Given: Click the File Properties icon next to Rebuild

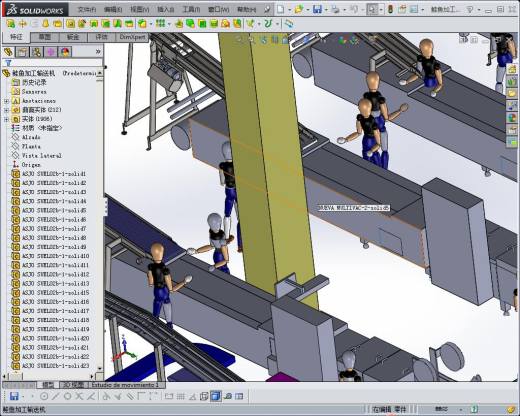Looking at the screenshot, I should (402, 9).
